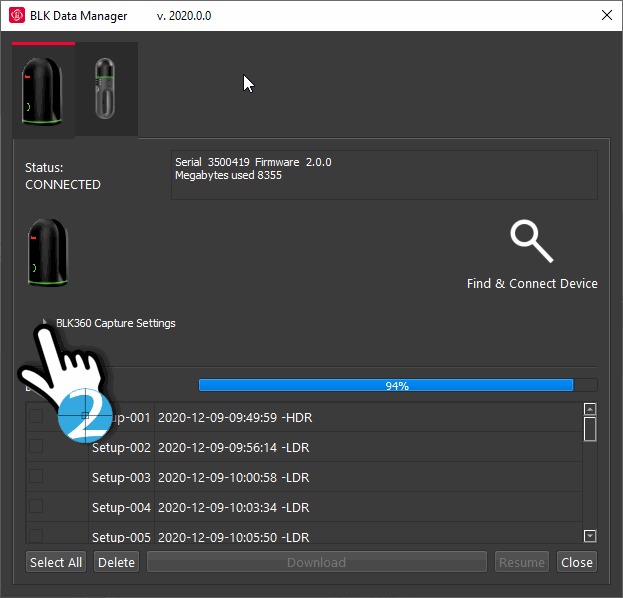Image resolution: width=623 pixels, height=598 pixels.
Task: Select the BLK360 scanner device tab
Action: (x=43, y=90)
